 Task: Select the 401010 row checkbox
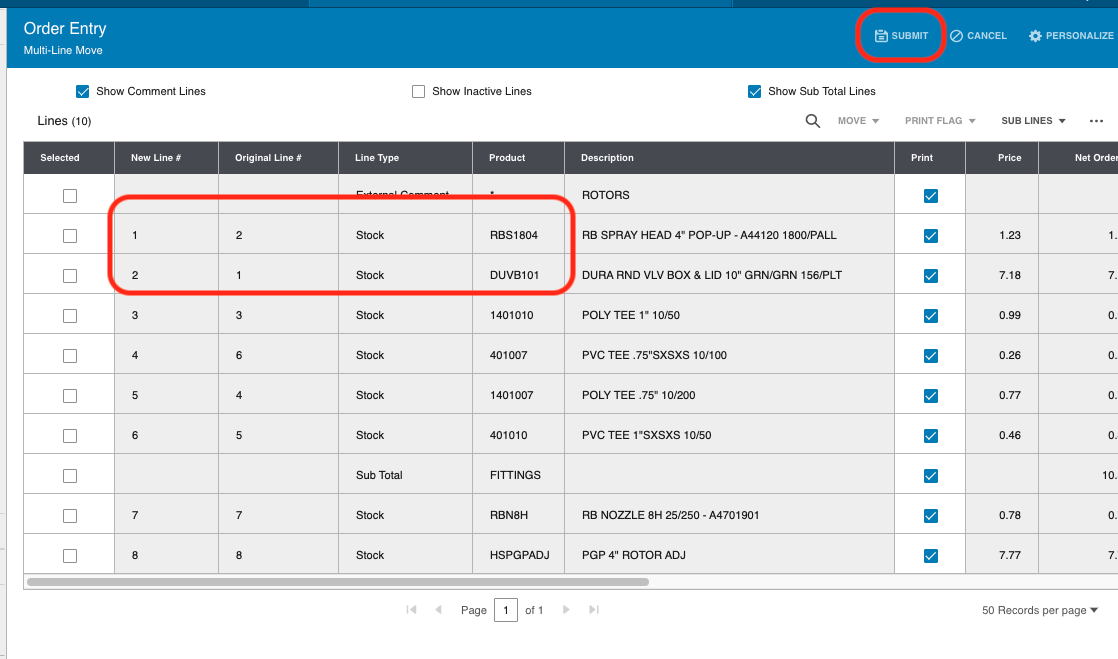(x=70, y=436)
